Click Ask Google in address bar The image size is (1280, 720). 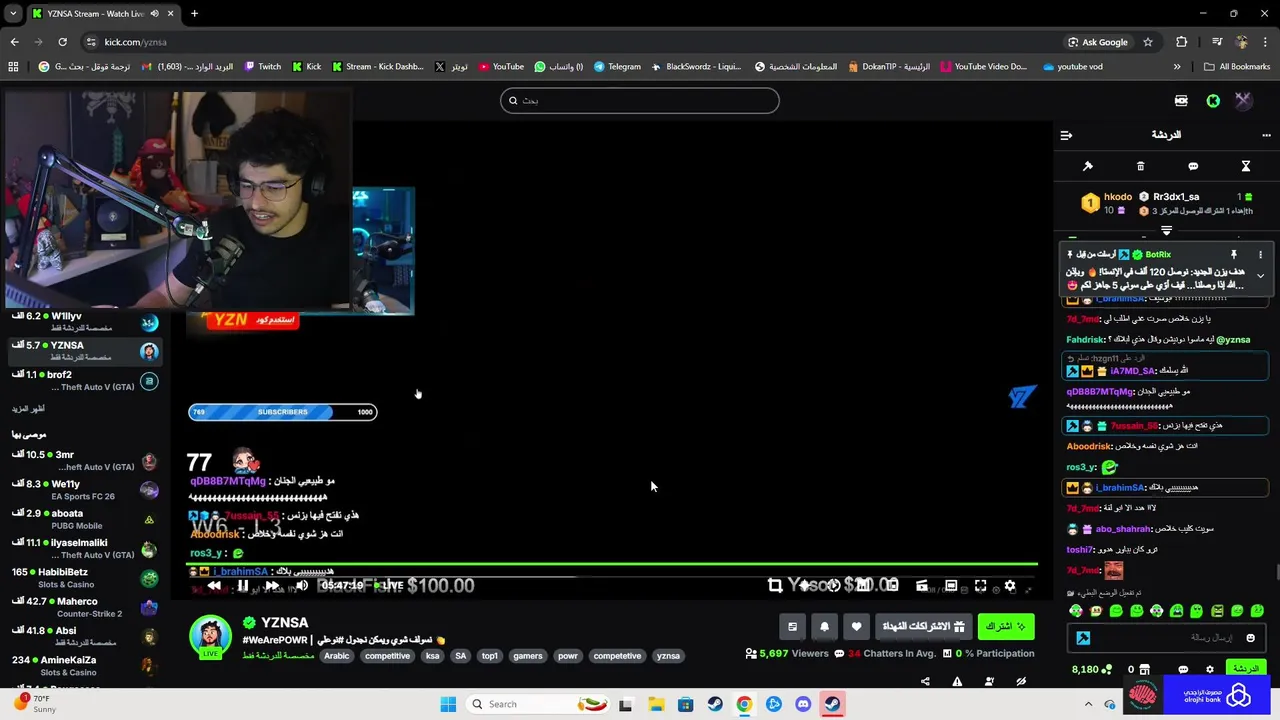(x=1097, y=42)
